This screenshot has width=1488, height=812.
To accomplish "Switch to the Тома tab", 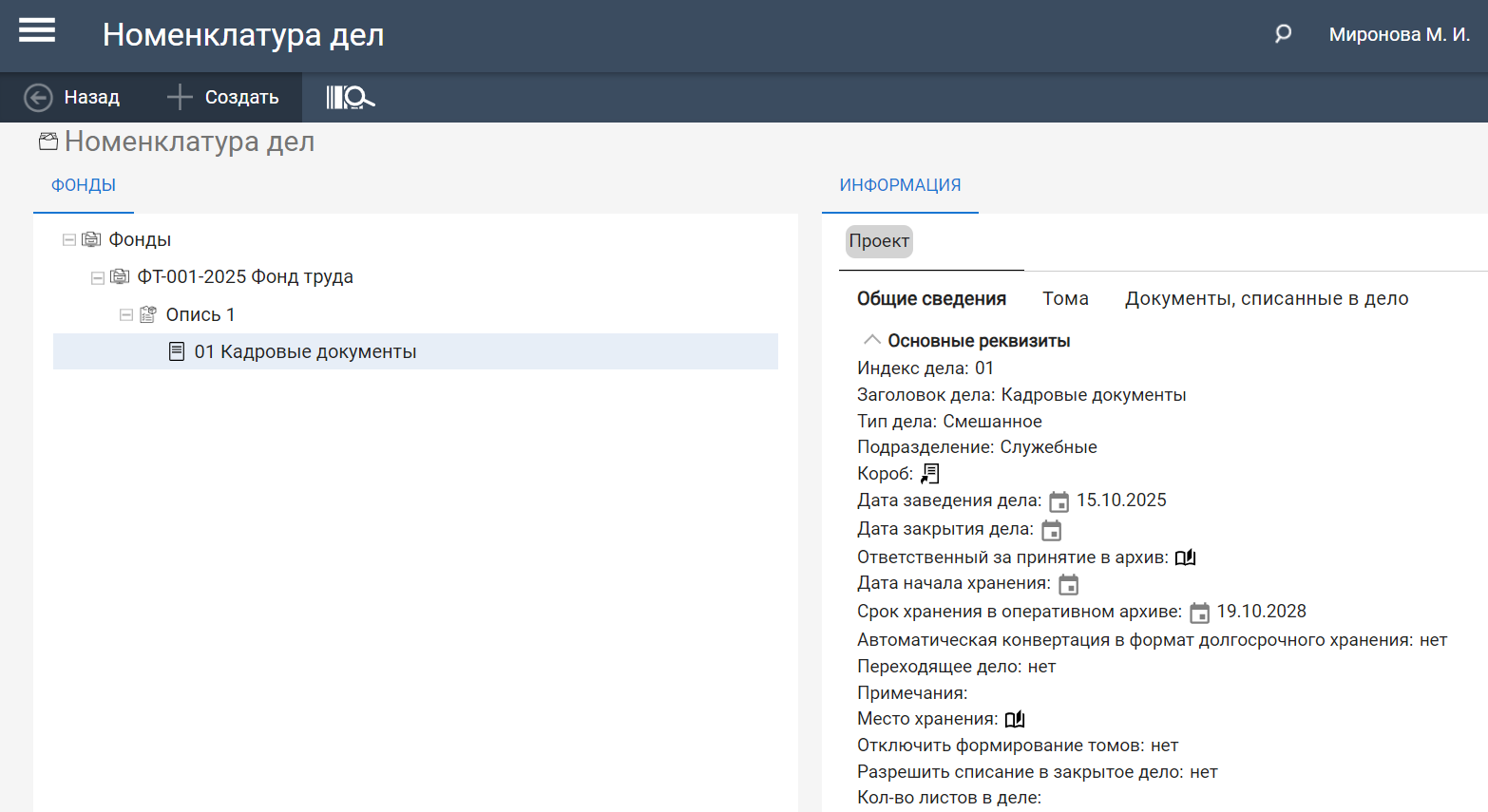I will coord(1065,298).
